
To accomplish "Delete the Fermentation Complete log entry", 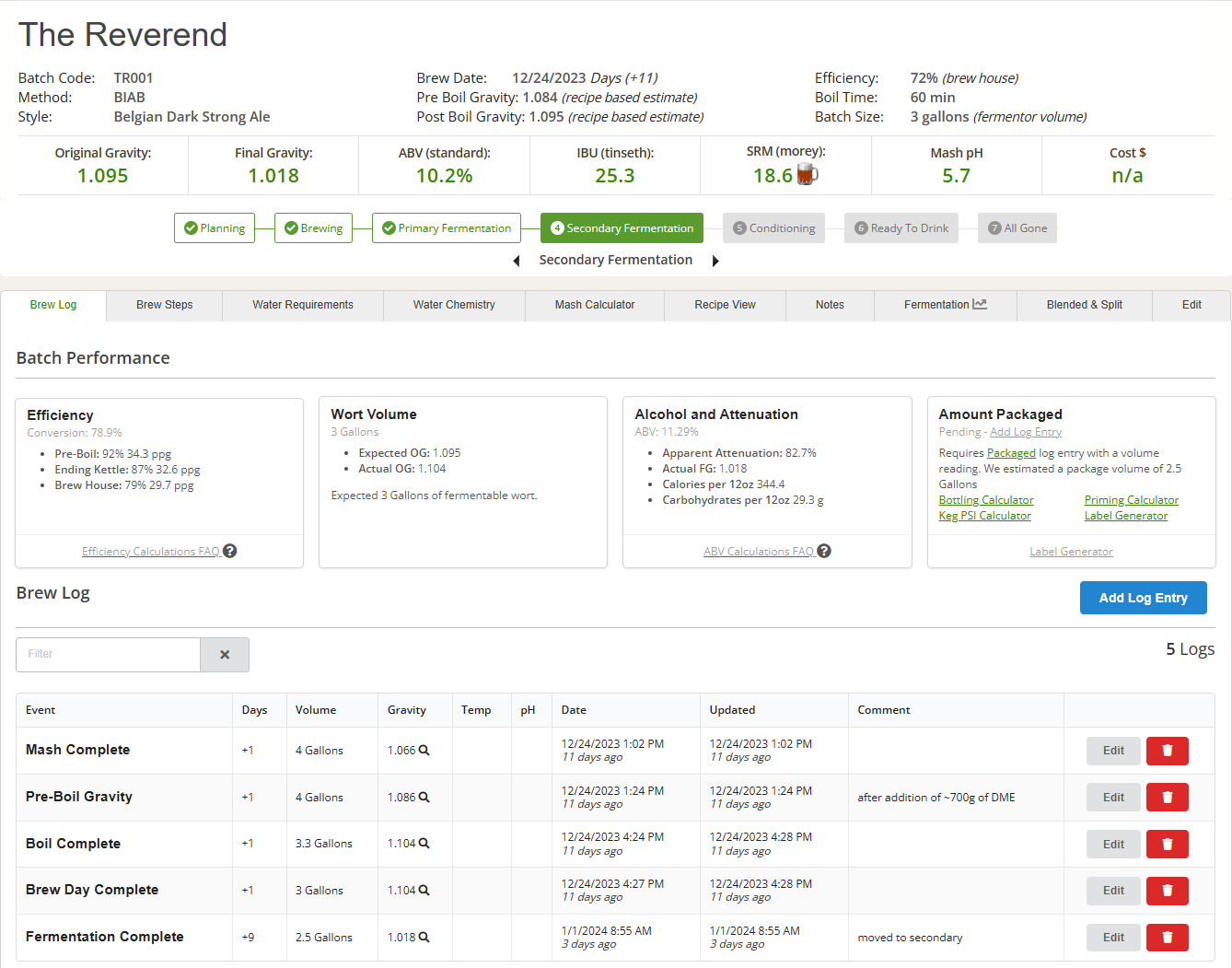I will (1168, 938).
